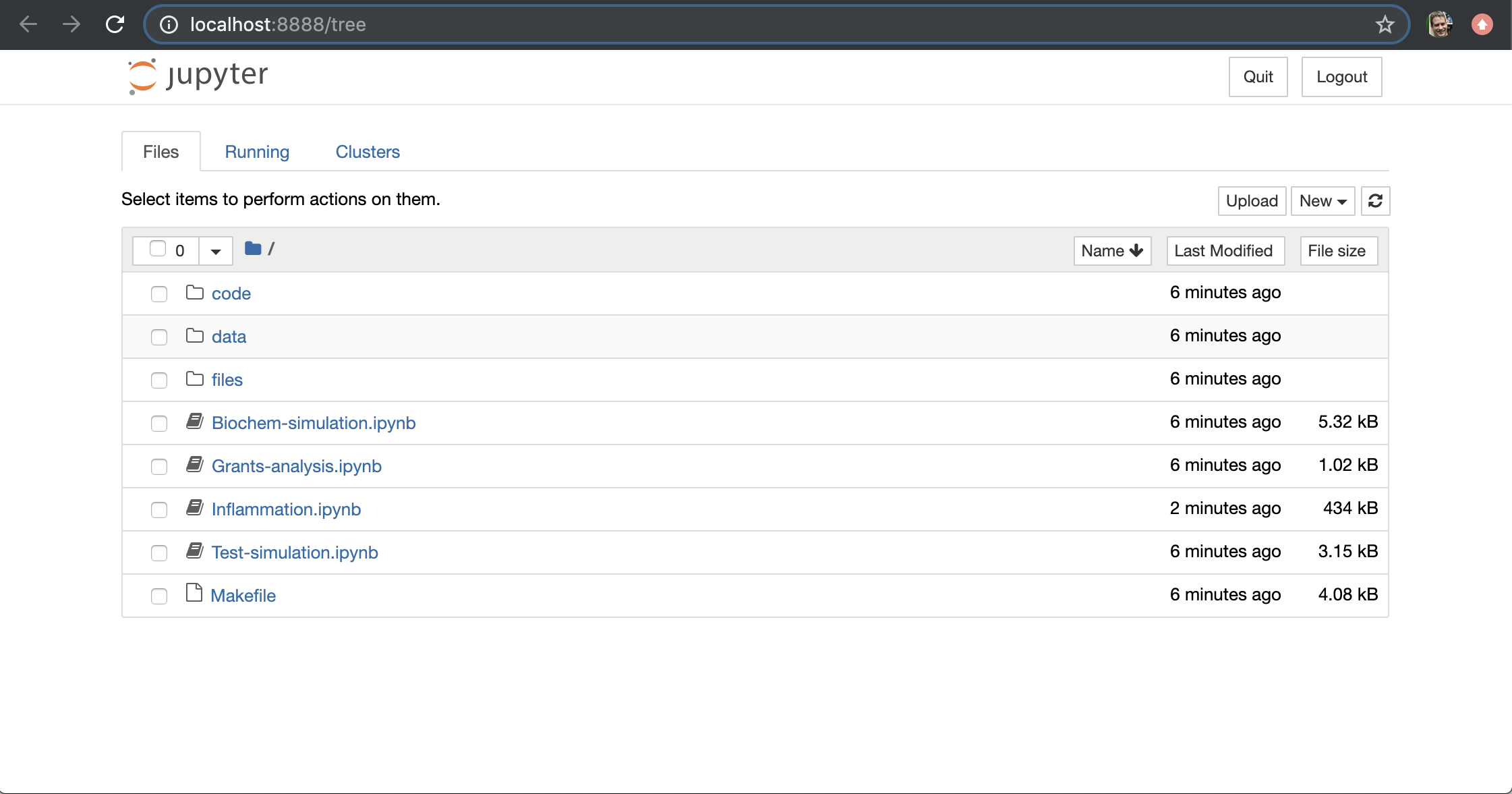Click the root folder breadcrumb icon

[x=253, y=249]
